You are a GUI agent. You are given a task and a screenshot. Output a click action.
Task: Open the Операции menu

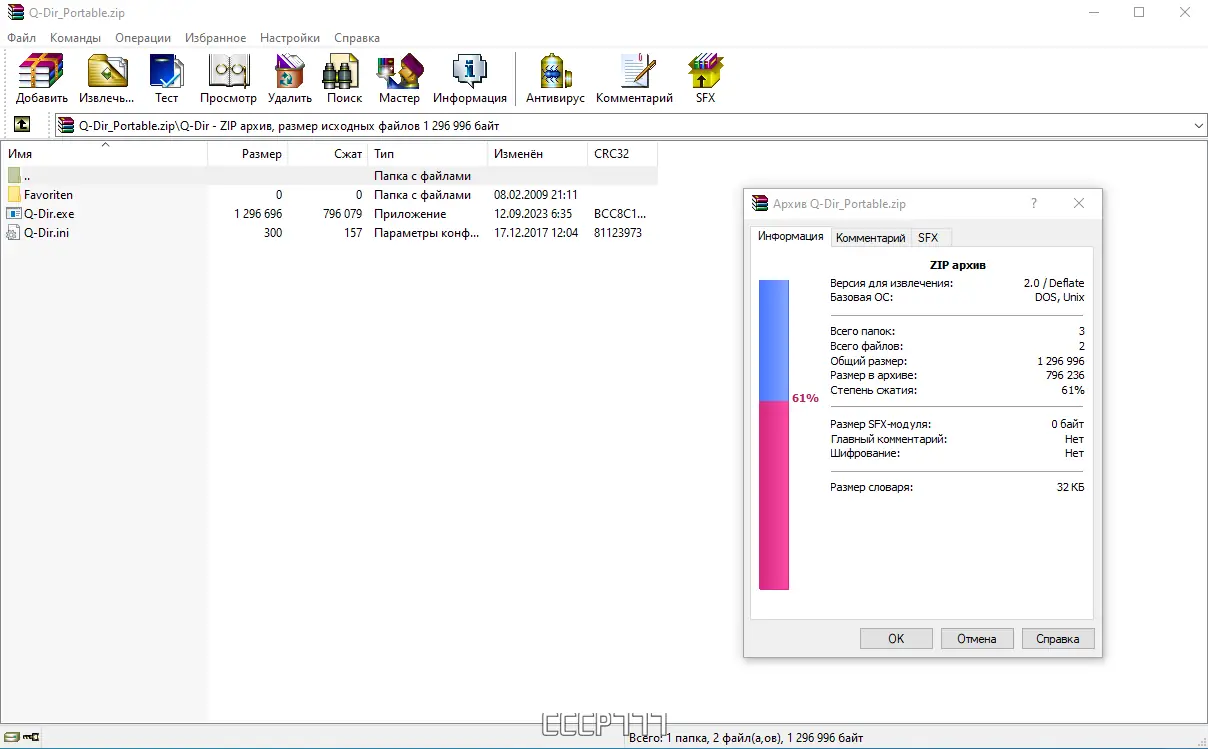143,38
